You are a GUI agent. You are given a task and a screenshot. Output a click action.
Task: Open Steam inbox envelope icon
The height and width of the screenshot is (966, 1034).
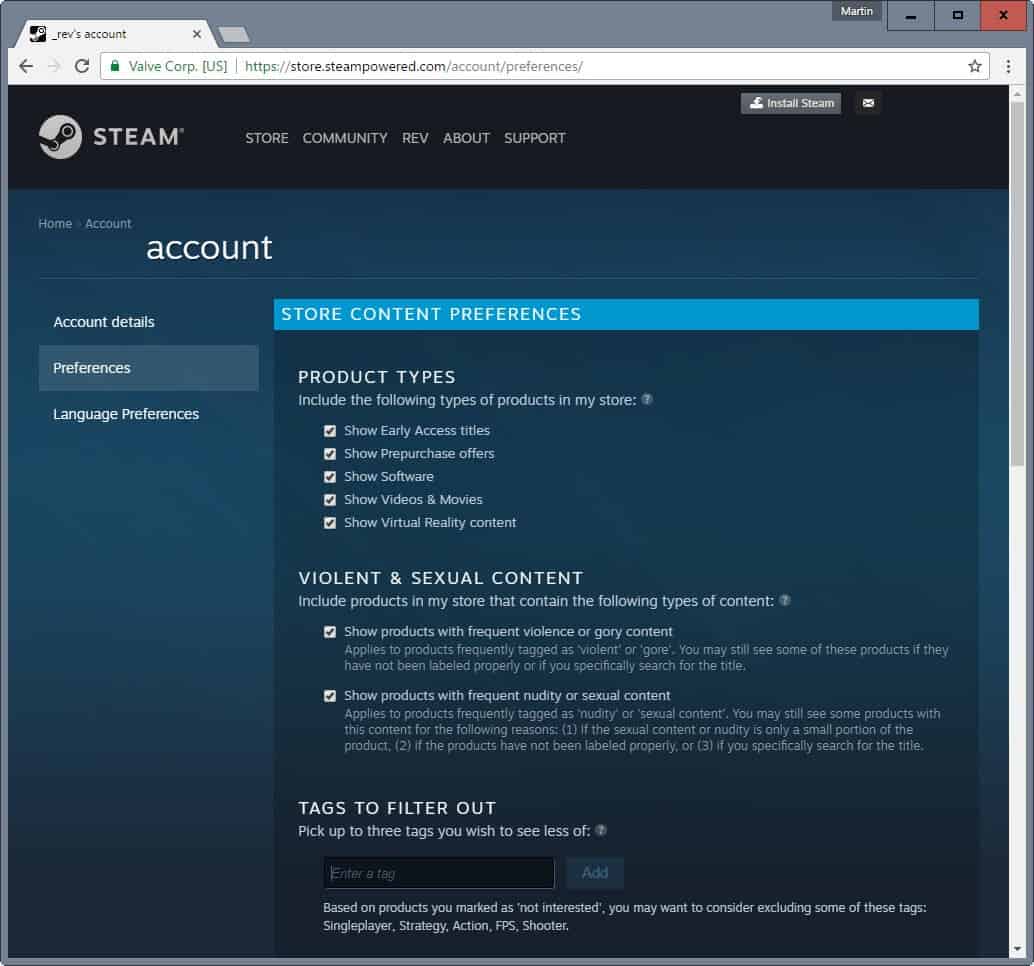(x=868, y=103)
